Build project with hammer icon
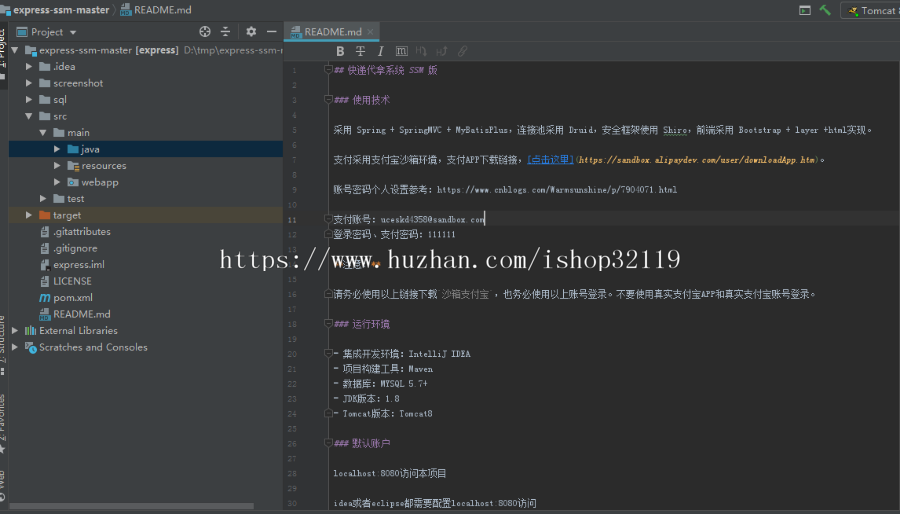This screenshot has width=900, height=514. pyautogui.click(x=825, y=10)
